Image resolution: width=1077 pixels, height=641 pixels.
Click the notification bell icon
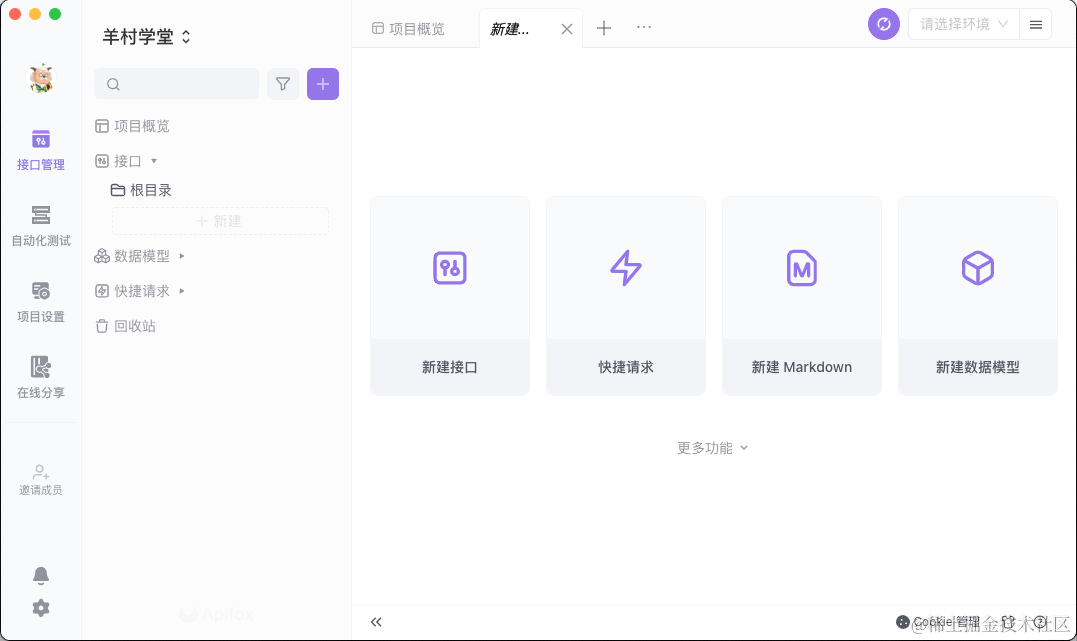point(41,575)
